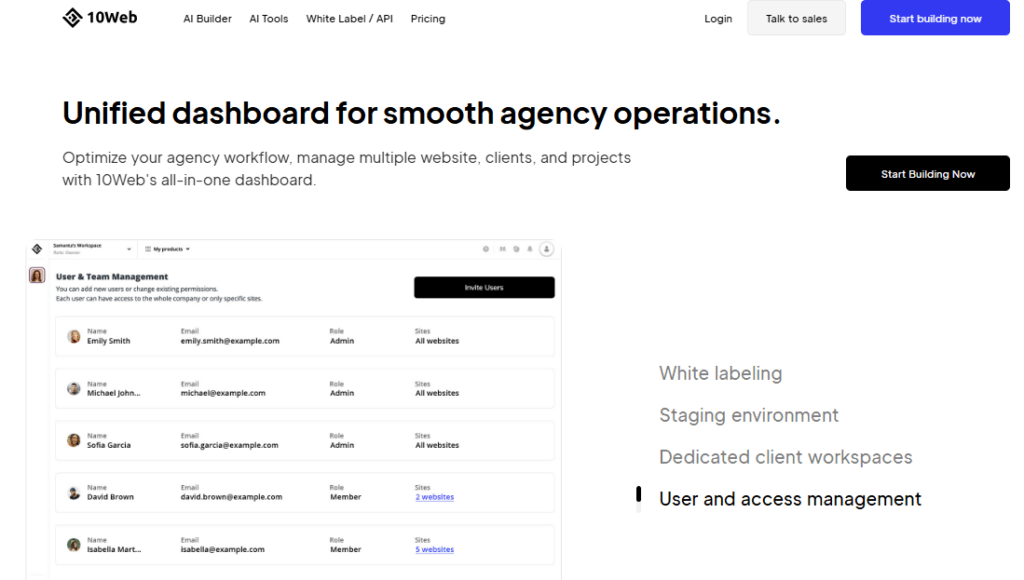Click Isabella's avatar thumbnail
1024x580 pixels.
click(x=73, y=544)
